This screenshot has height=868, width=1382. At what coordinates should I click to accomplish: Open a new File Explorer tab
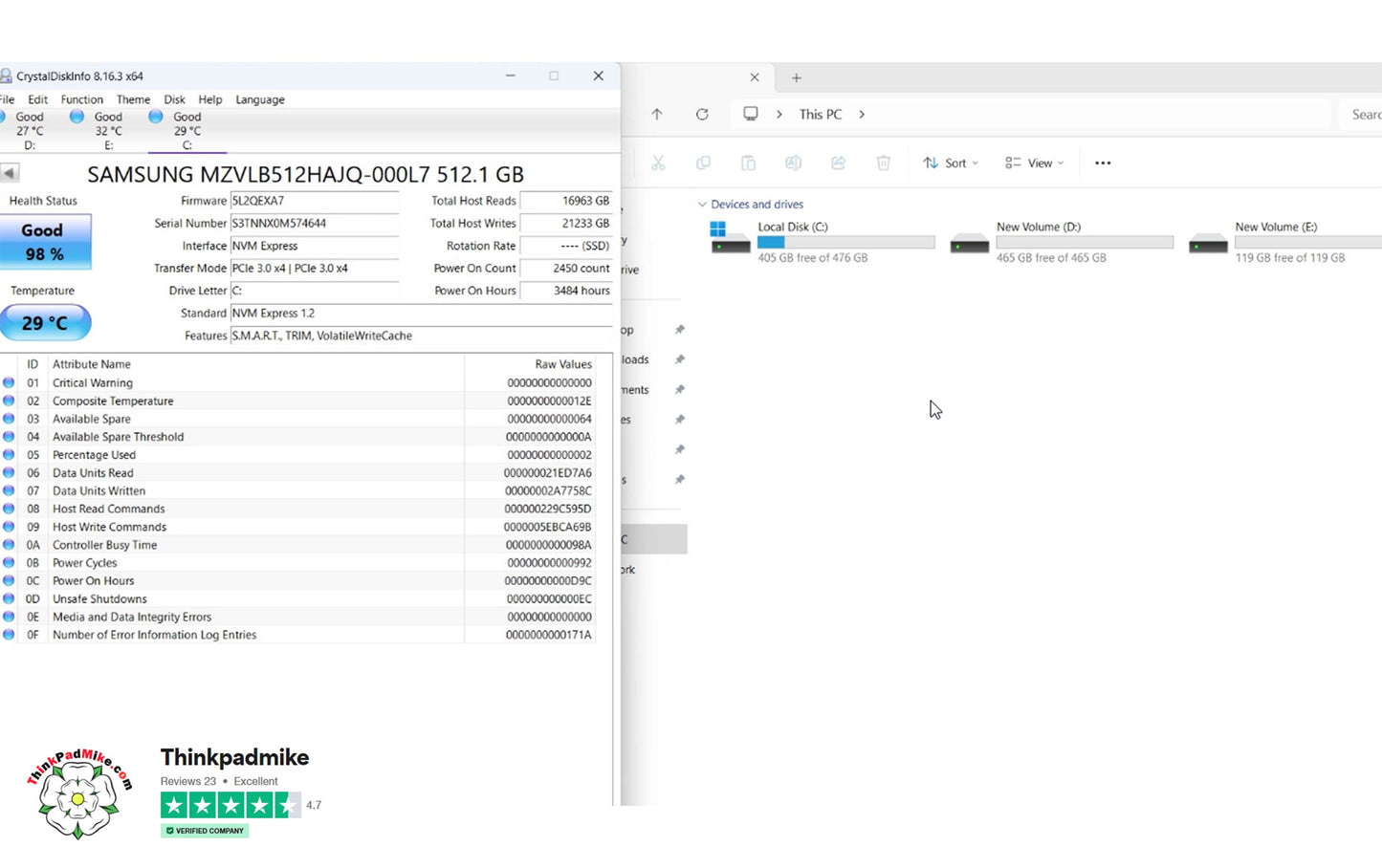tap(796, 77)
